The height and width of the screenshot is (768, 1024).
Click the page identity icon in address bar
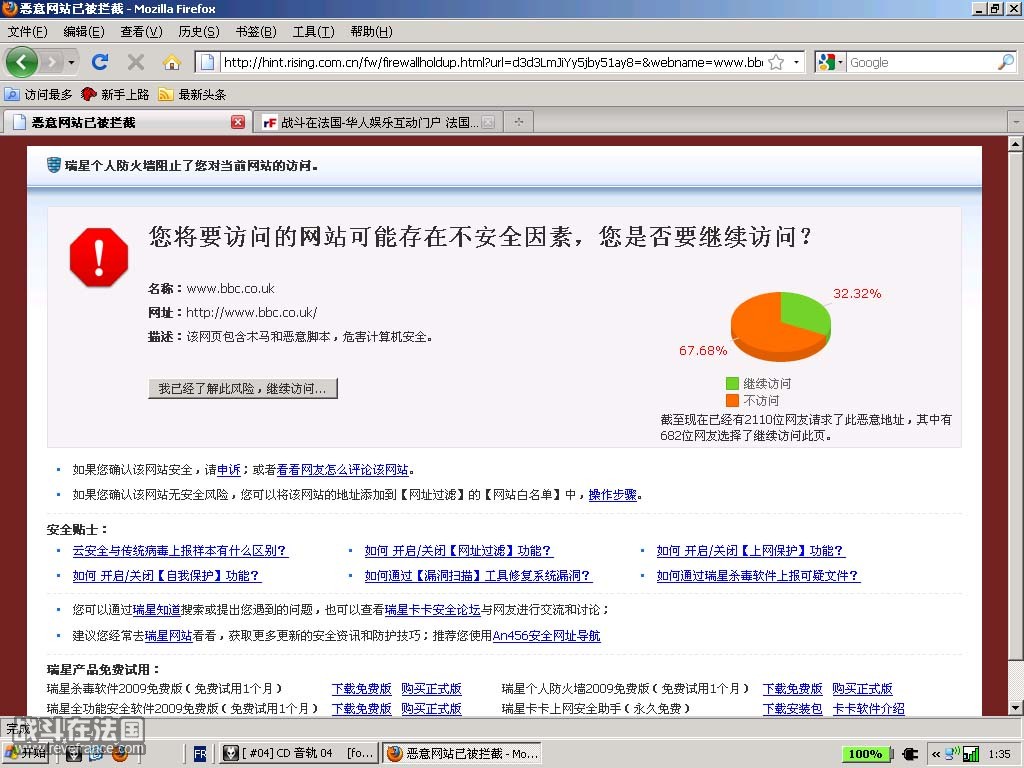(207, 62)
